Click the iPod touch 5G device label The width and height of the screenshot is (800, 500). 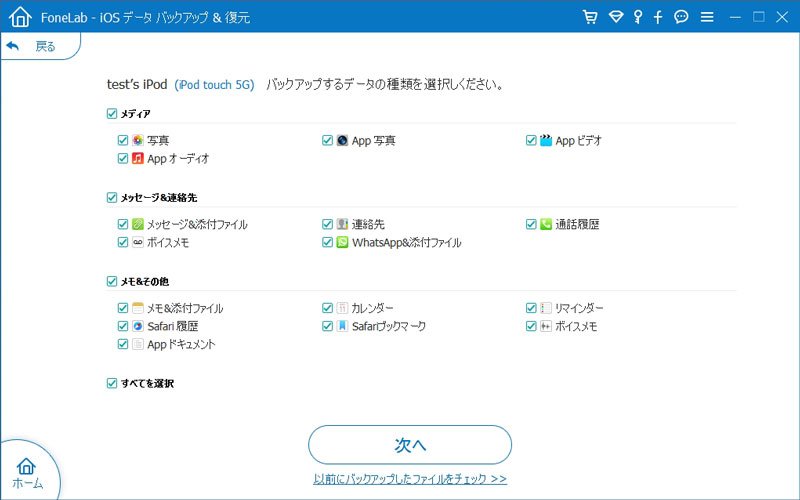(x=214, y=85)
